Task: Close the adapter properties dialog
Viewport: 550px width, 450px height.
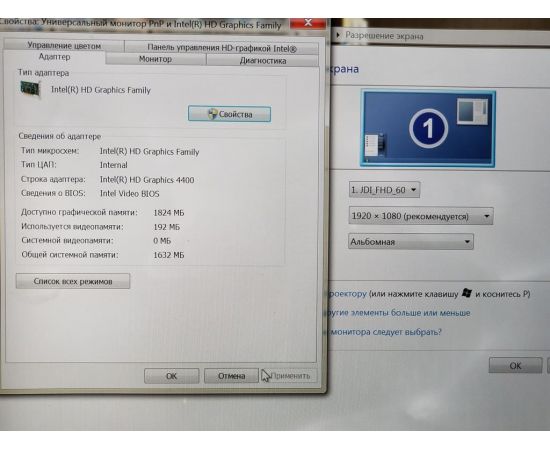Action: [x=308, y=23]
